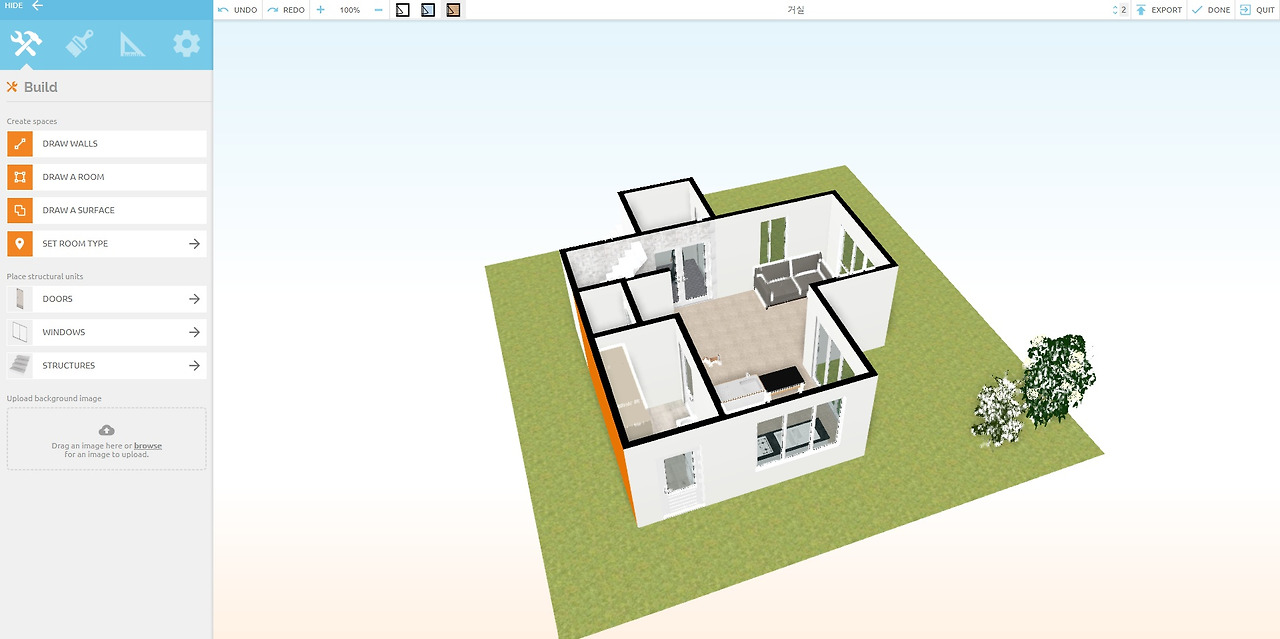Click the browse link to upload image
This screenshot has width=1280, height=639.
click(x=148, y=446)
